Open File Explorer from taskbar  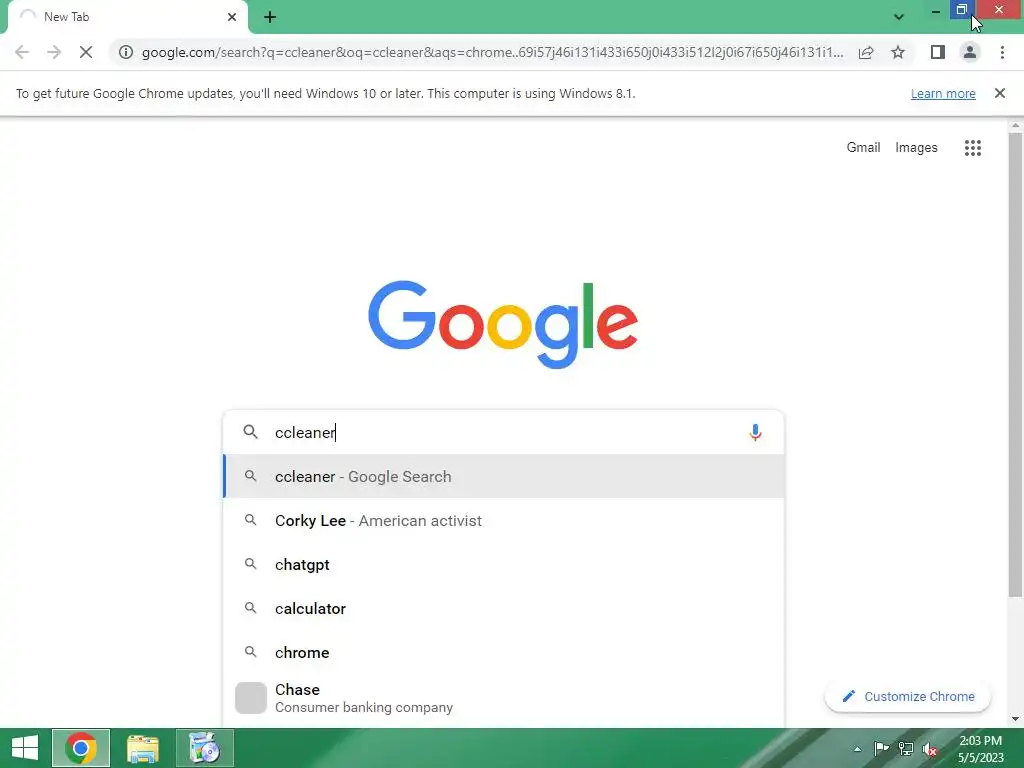pyautogui.click(x=142, y=748)
